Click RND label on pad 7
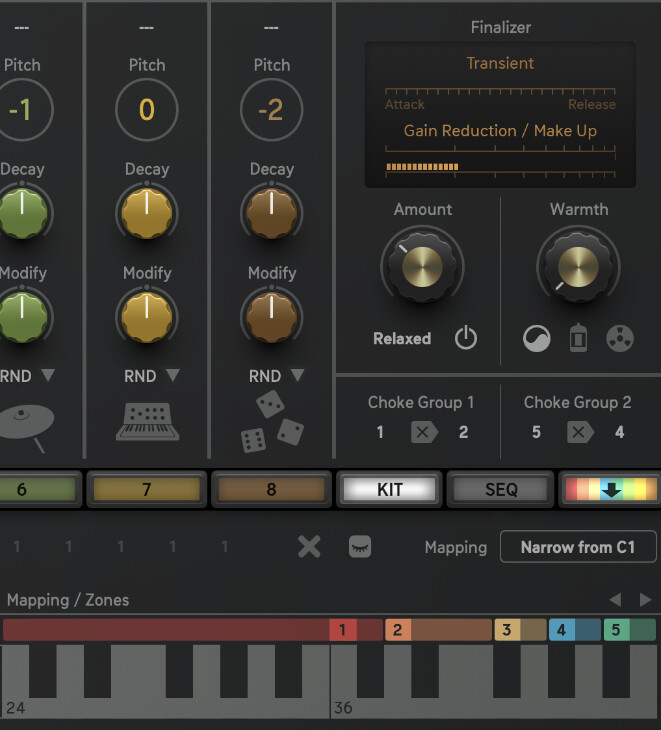 point(140,376)
